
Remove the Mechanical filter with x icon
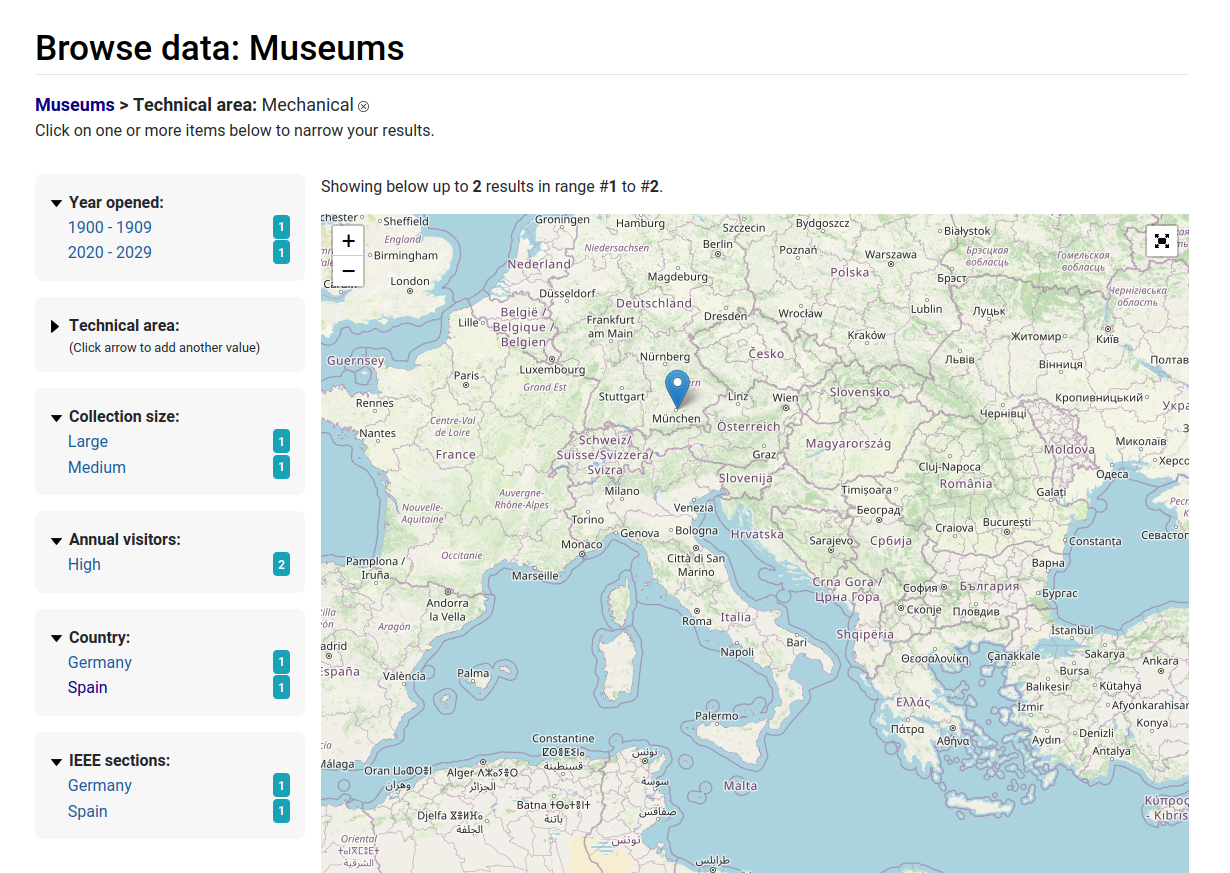tap(364, 107)
